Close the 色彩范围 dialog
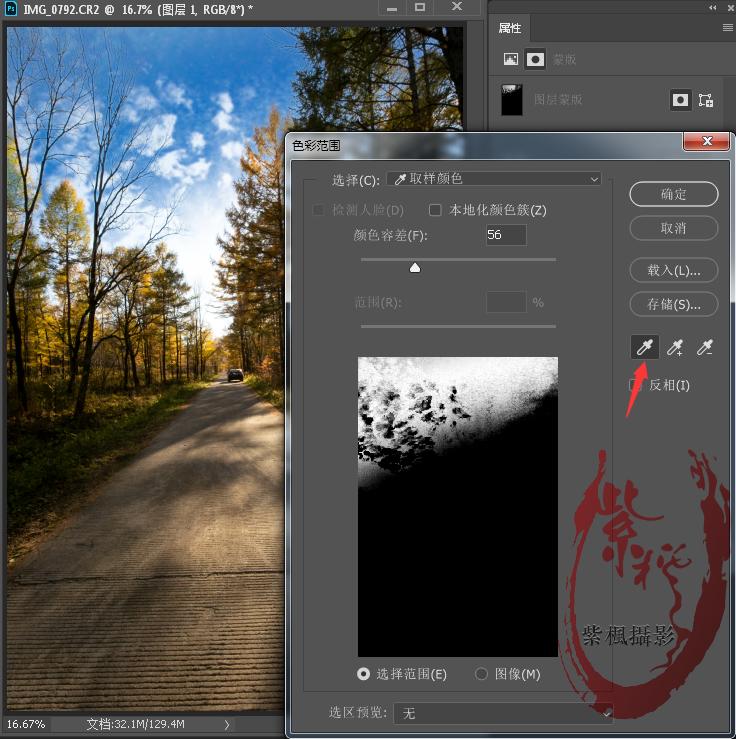Viewport: 736px width, 739px height. tap(706, 141)
